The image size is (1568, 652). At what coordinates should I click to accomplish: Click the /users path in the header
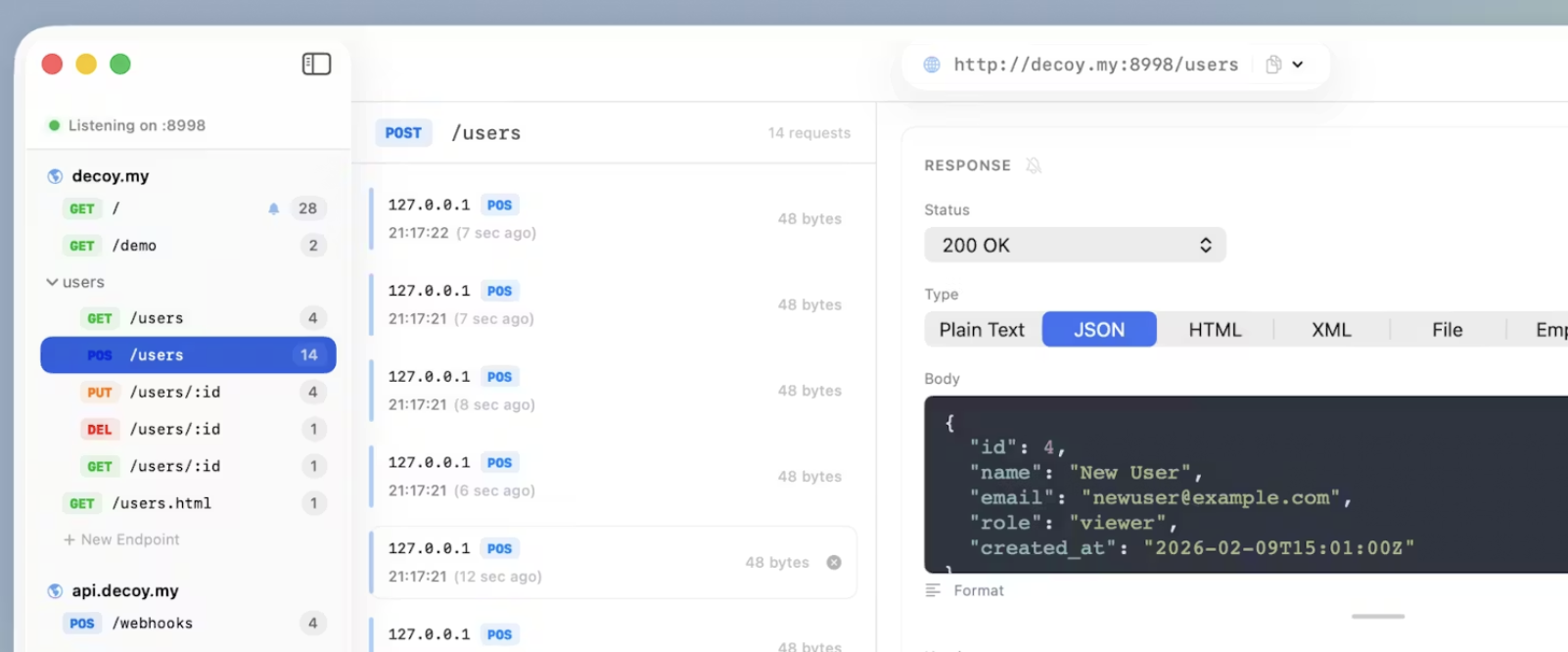coord(486,133)
